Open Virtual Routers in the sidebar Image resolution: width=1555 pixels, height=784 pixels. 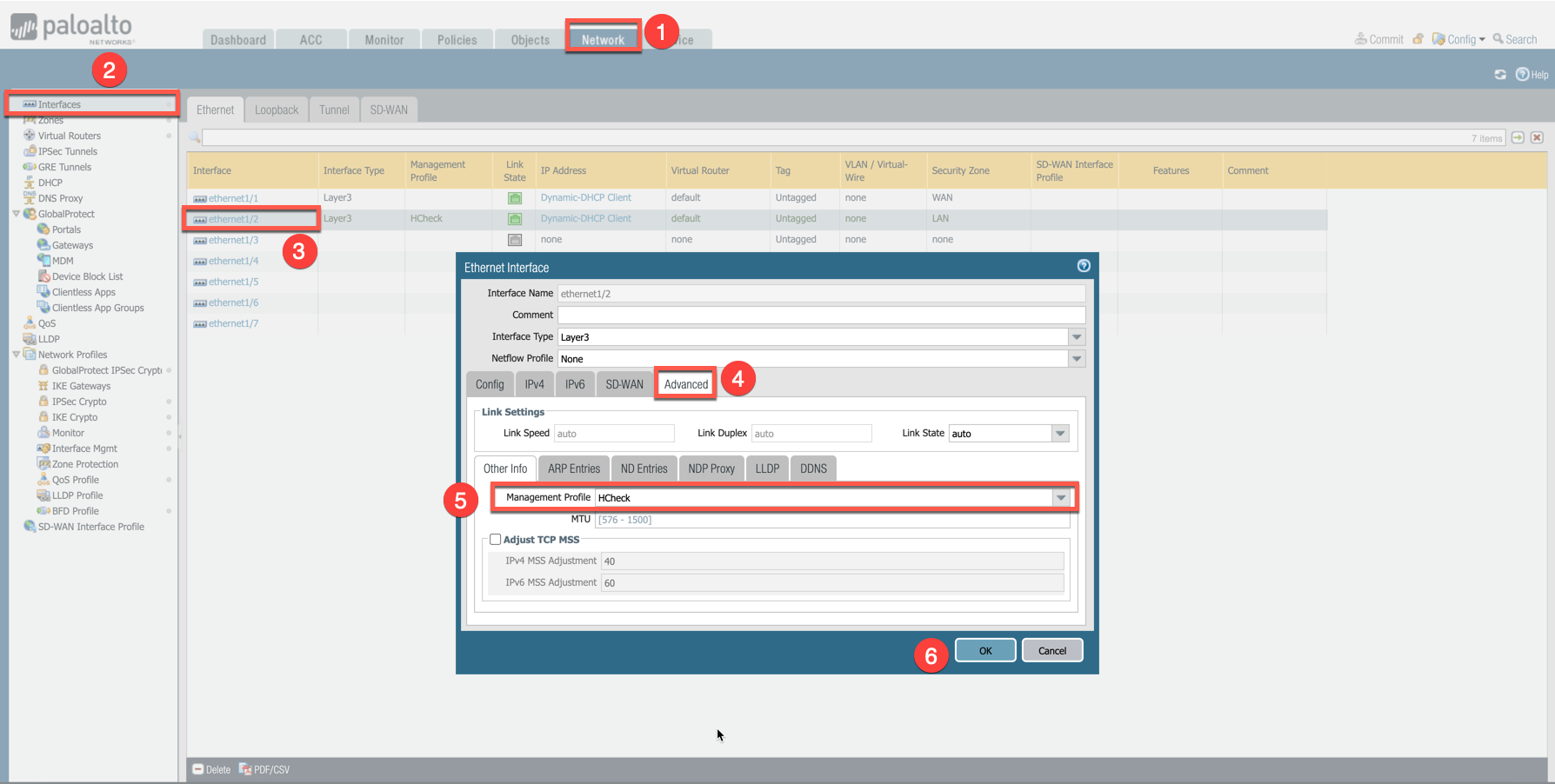[x=69, y=136]
